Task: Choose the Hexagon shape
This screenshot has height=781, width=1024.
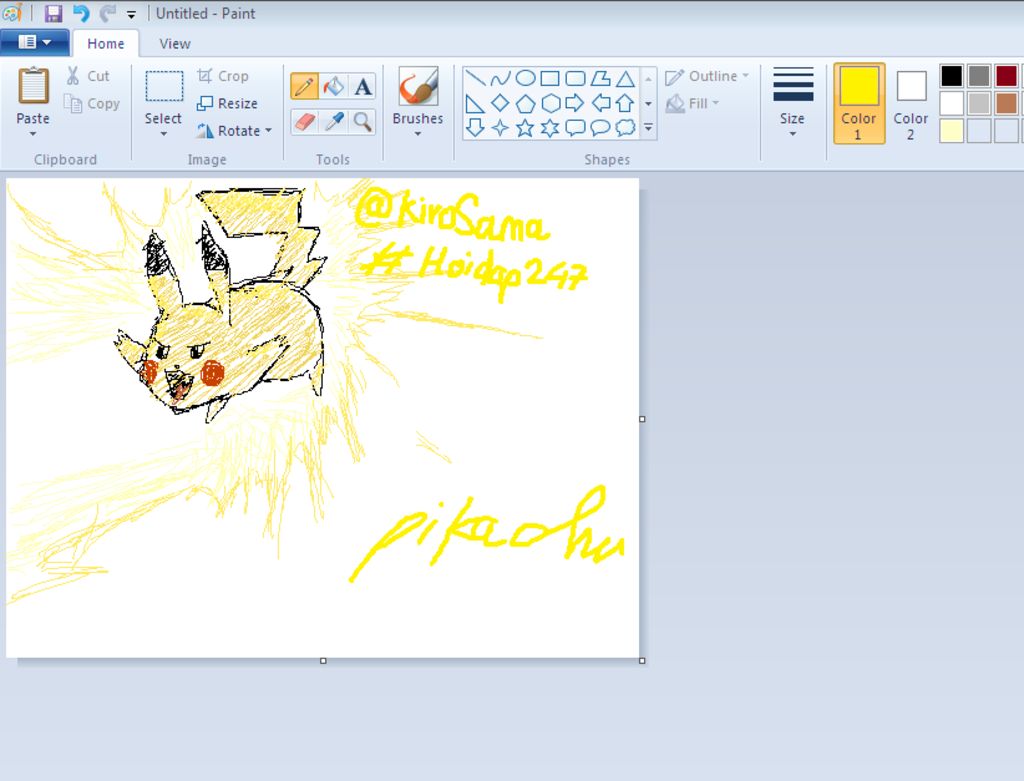Action: pos(550,103)
